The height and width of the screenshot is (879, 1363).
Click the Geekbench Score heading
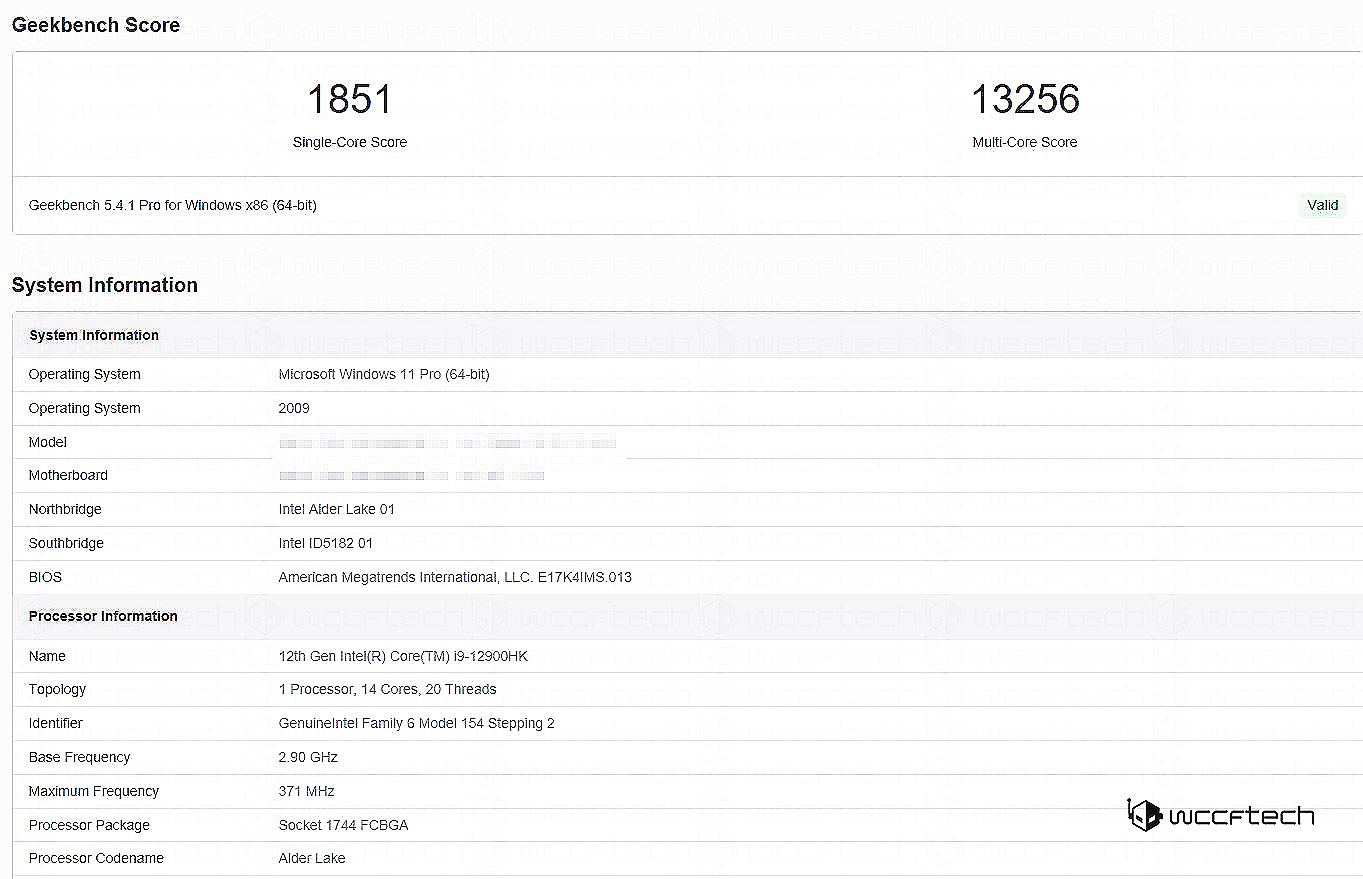[x=95, y=24]
